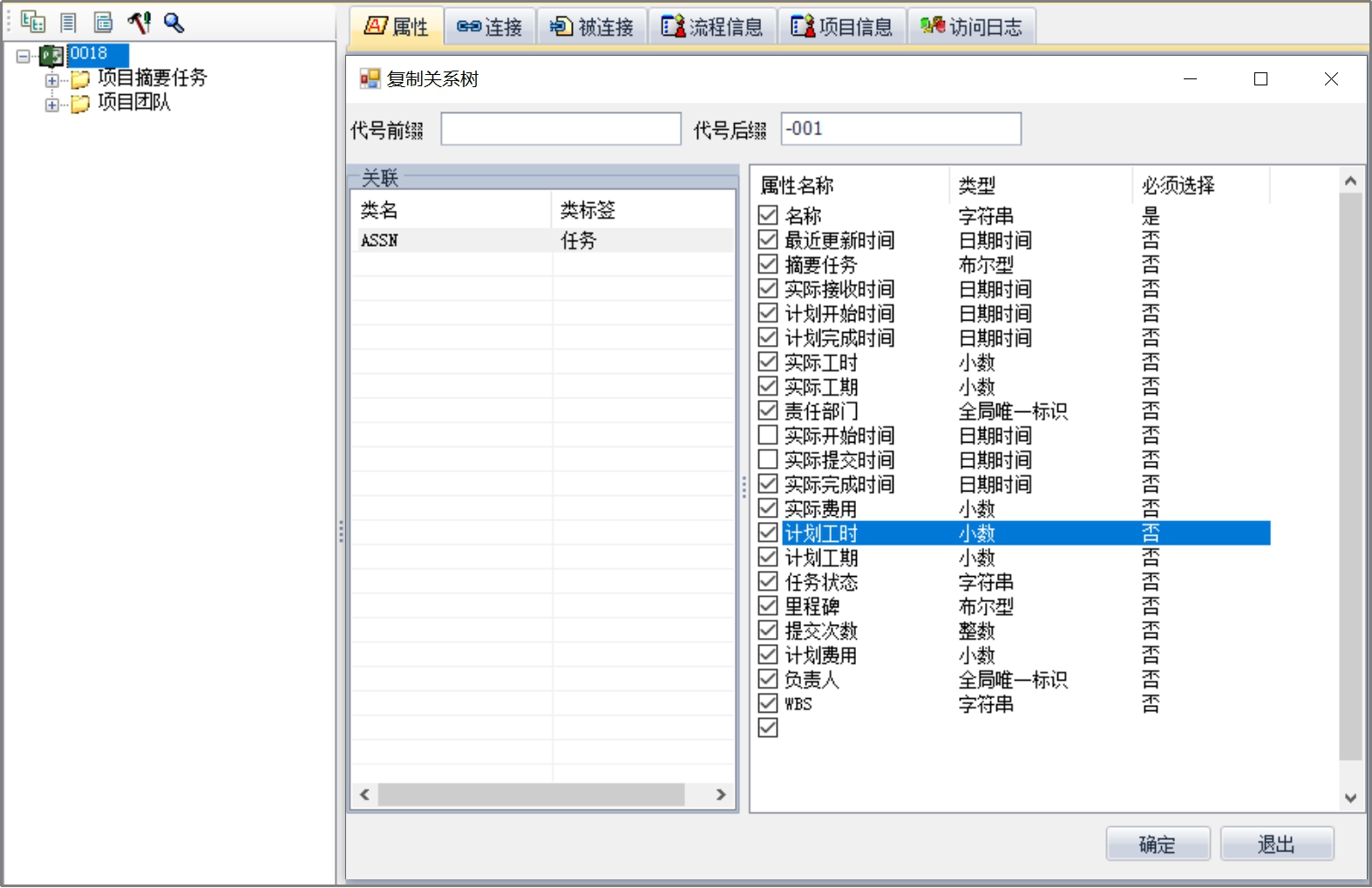
Task: Click the magnifier search toolbar icon
Action: [x=173, y=22]
